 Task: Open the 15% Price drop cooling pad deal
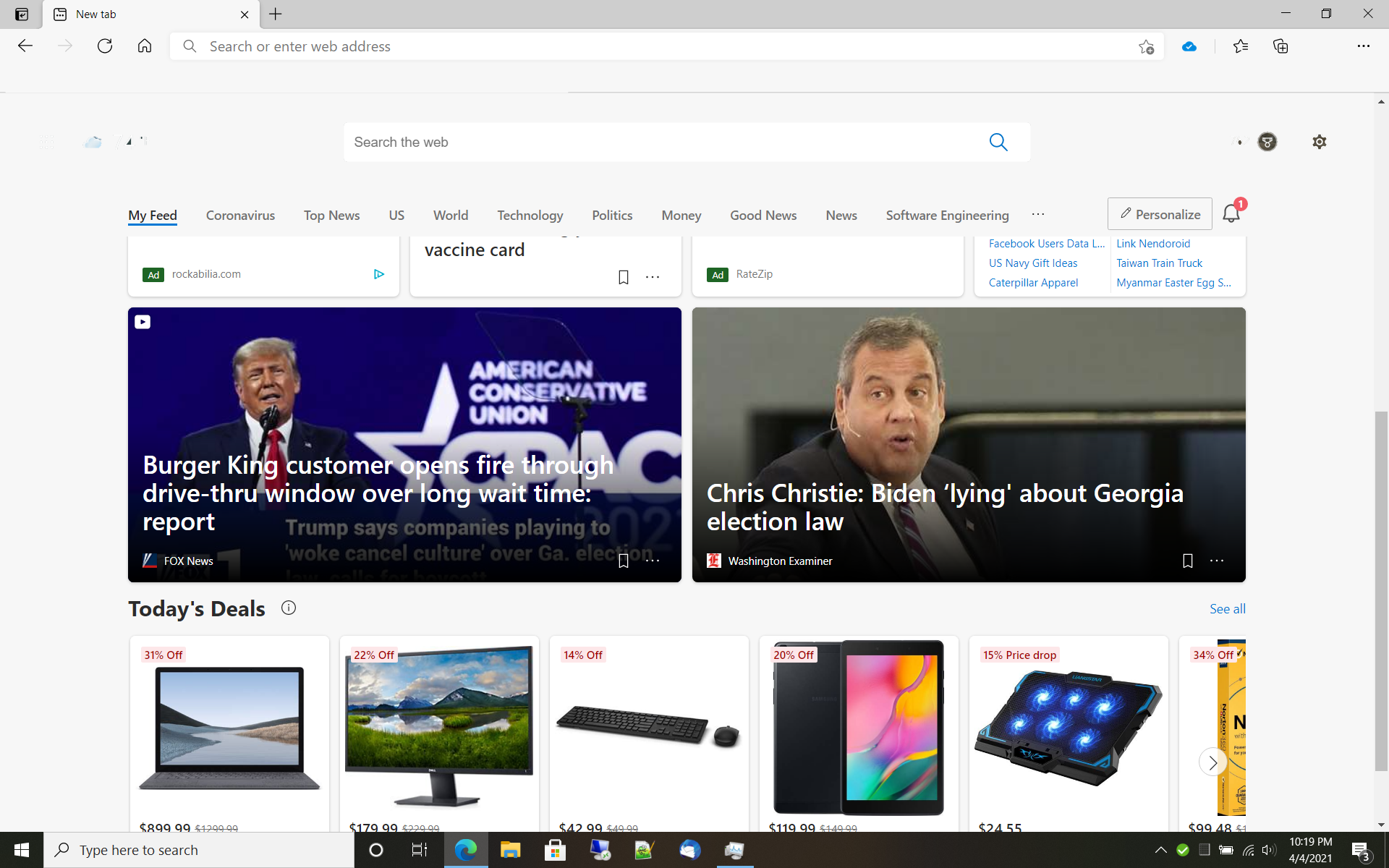(x=1069, y=733)
